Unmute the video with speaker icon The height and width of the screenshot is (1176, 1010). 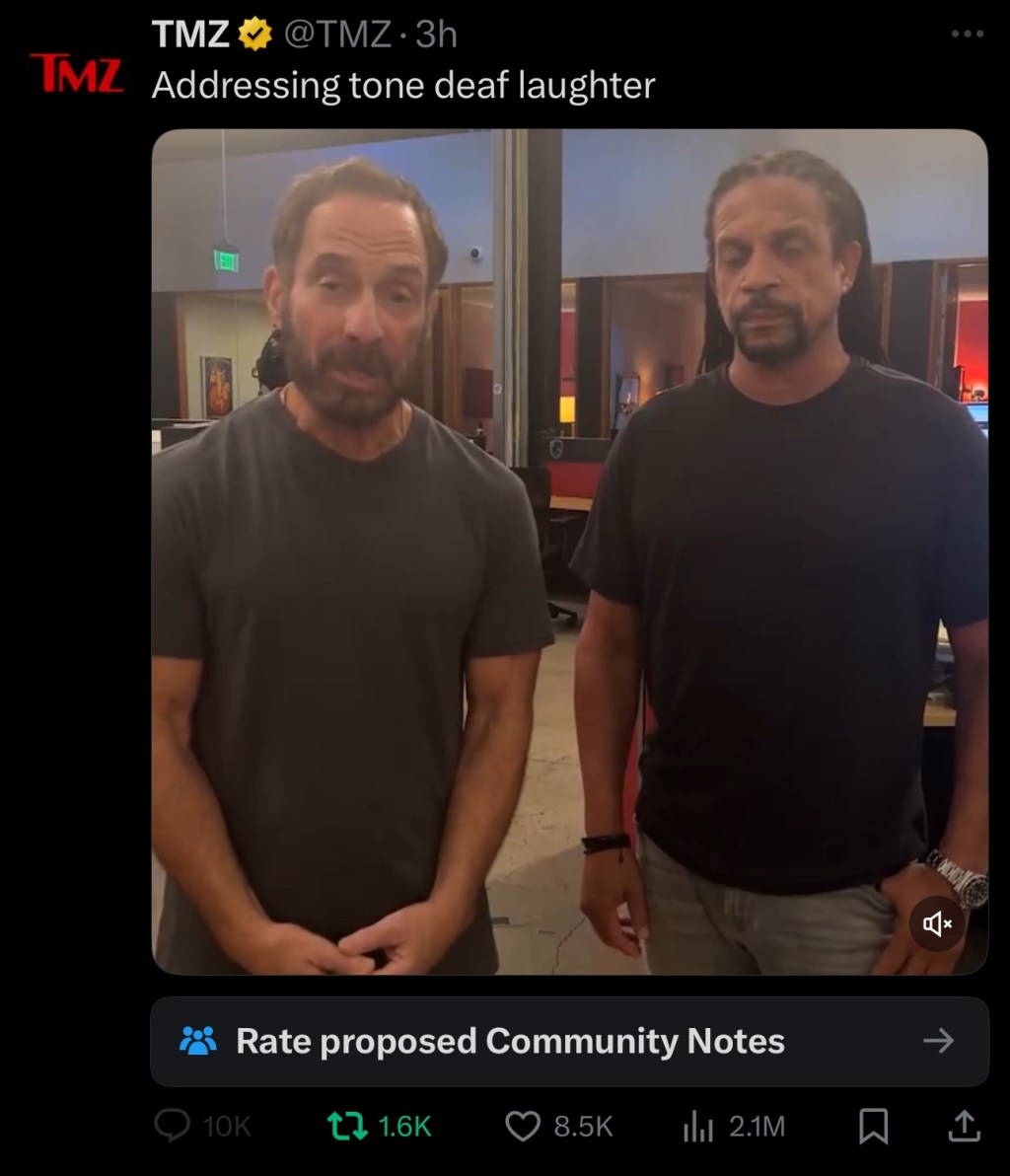point(937,923)
